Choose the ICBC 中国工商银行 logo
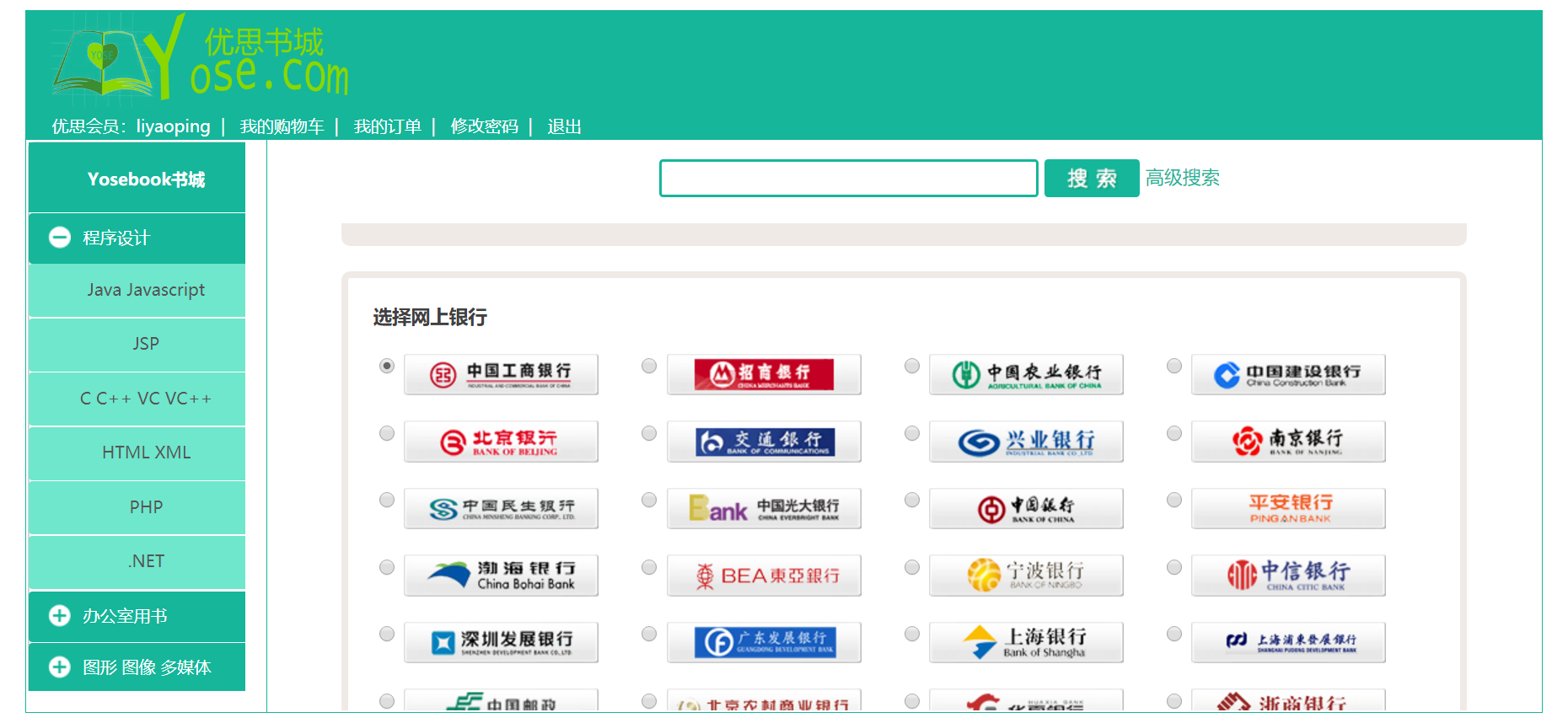The width and height of the screenshot is (1568, 723). click(x=501, y=374)
